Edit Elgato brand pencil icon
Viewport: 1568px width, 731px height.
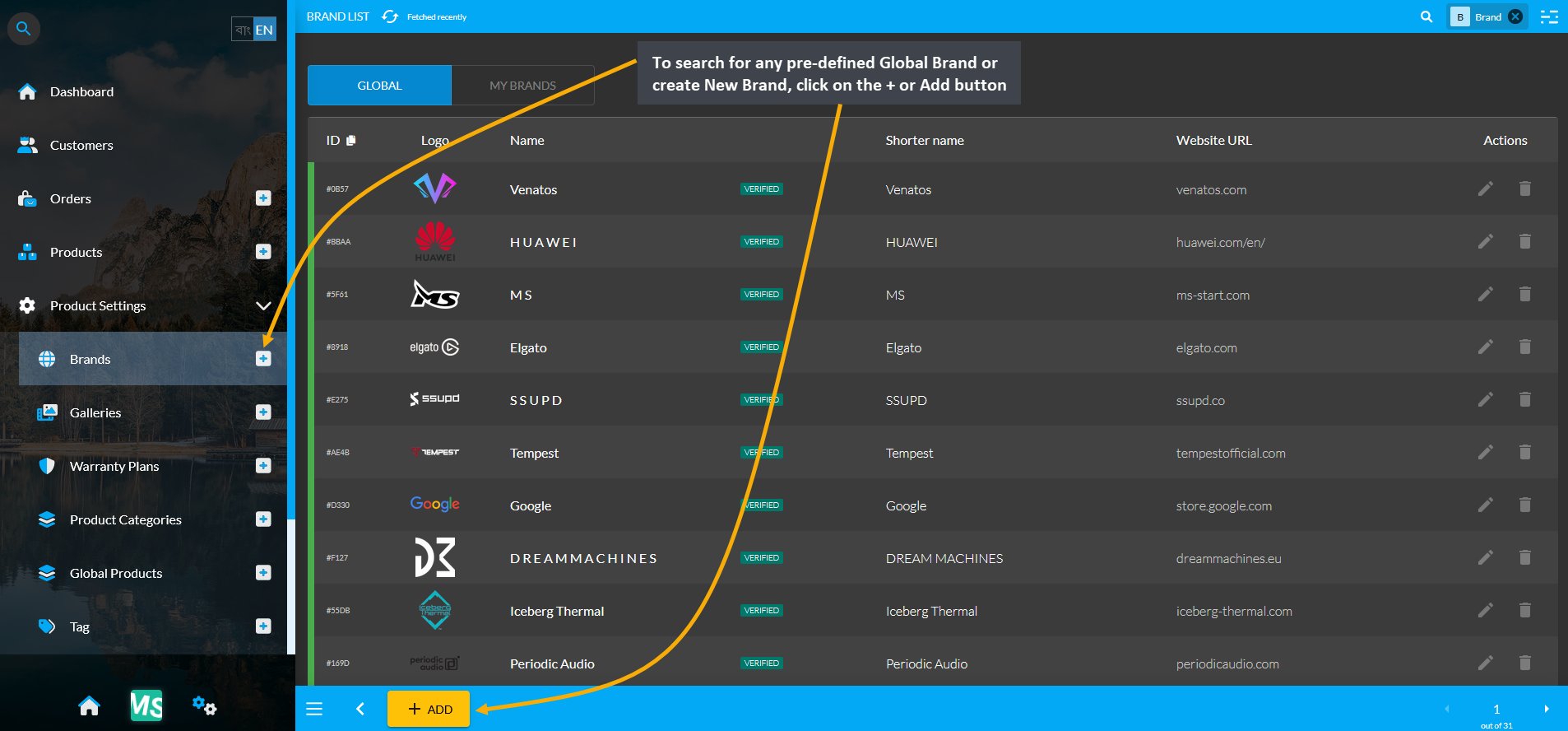point(1485,347)
